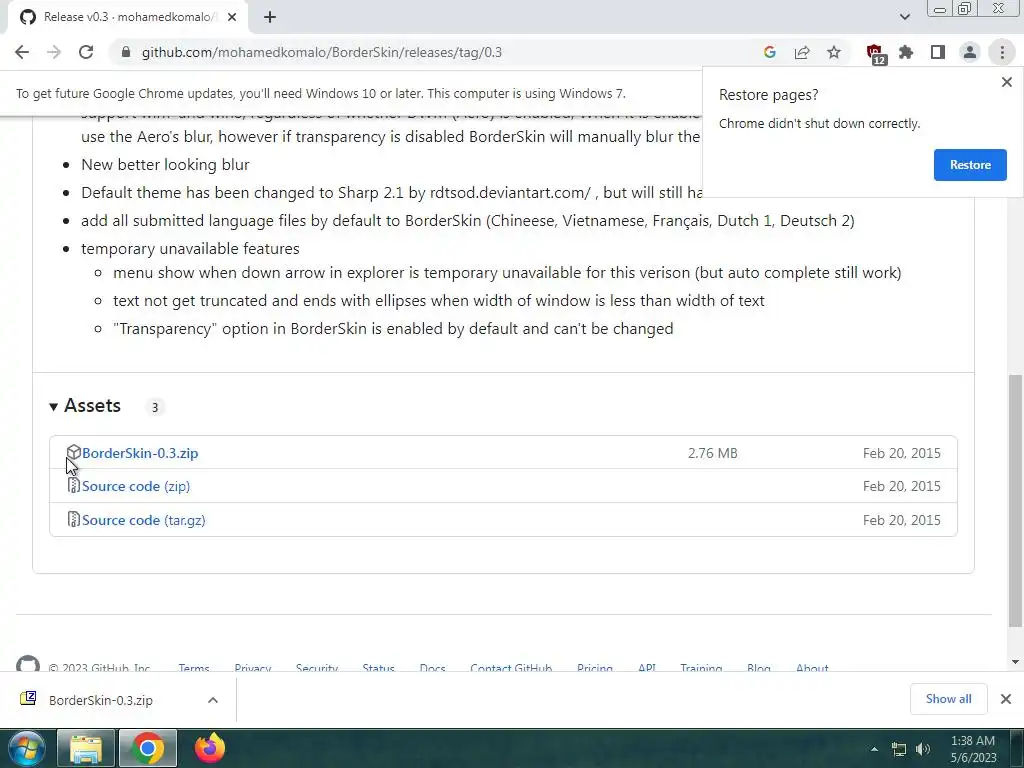Viewport: 1024px width, 768px height.
Task: Expand download item options chevron
Action: (x=213, y=700)
